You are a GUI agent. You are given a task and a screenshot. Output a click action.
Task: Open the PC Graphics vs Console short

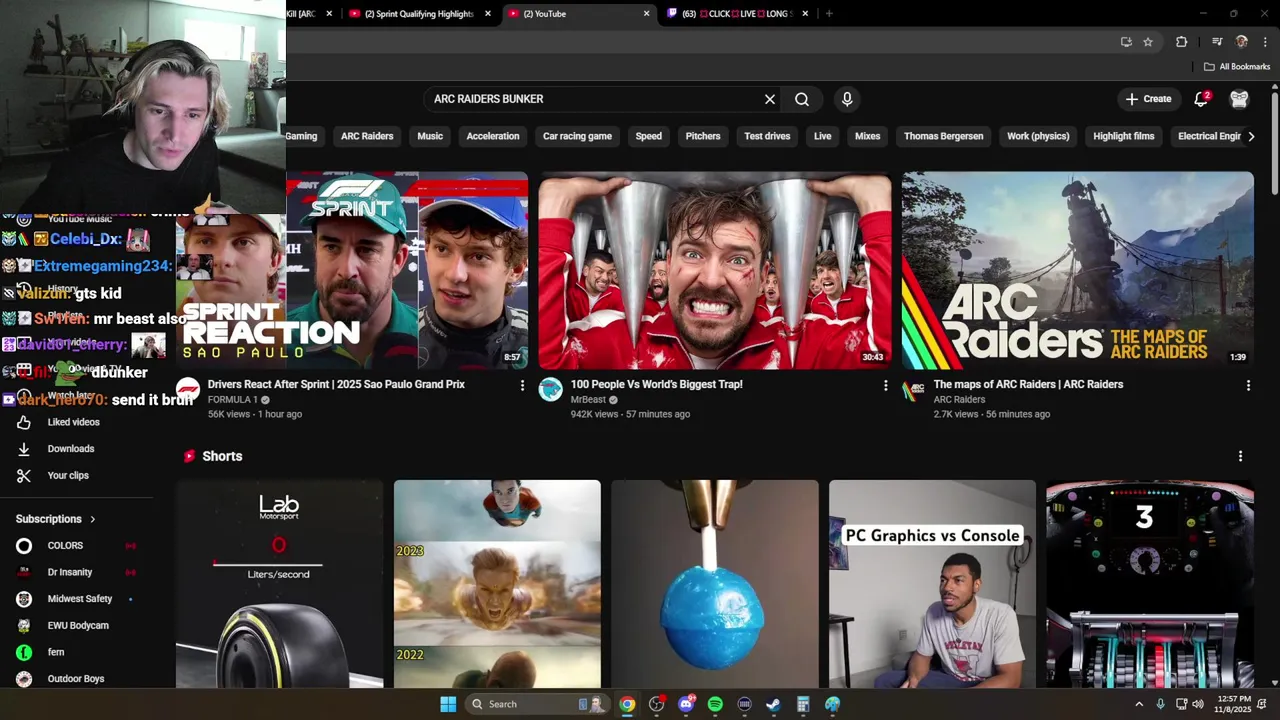click(x=932, y=584)
